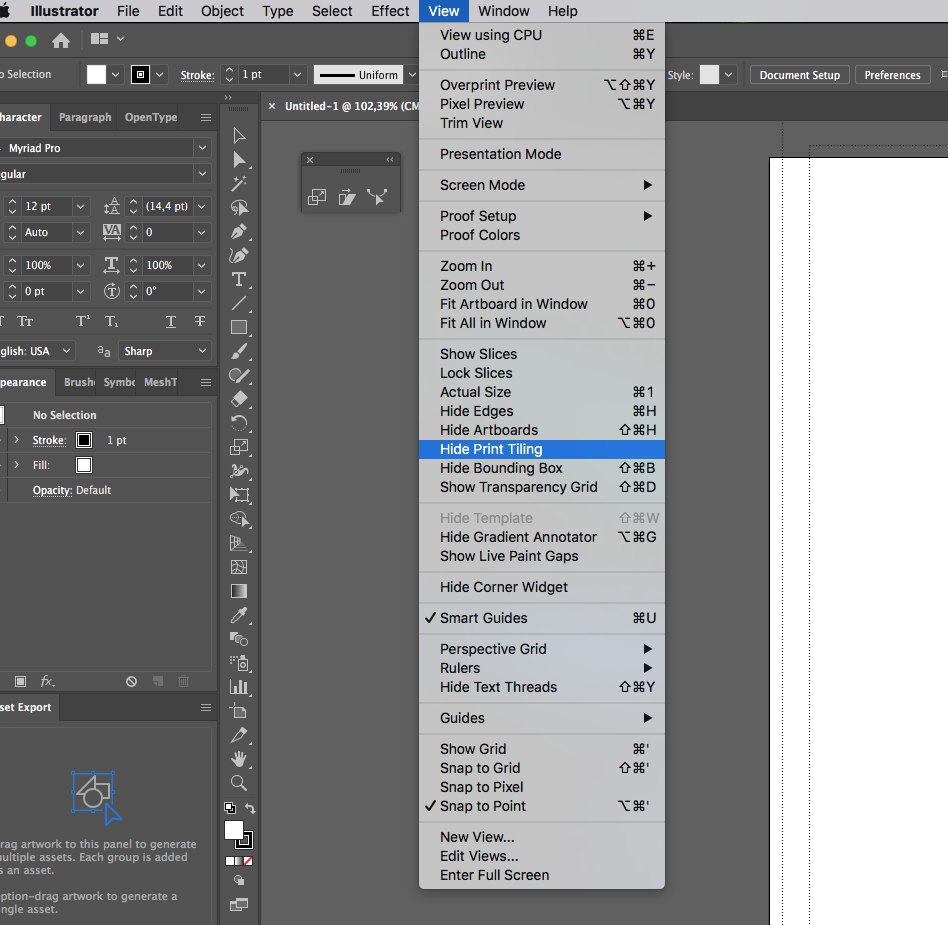Toggle Subscript text style
The width and height of the screenshot is (948, 925).
[111, 321]
